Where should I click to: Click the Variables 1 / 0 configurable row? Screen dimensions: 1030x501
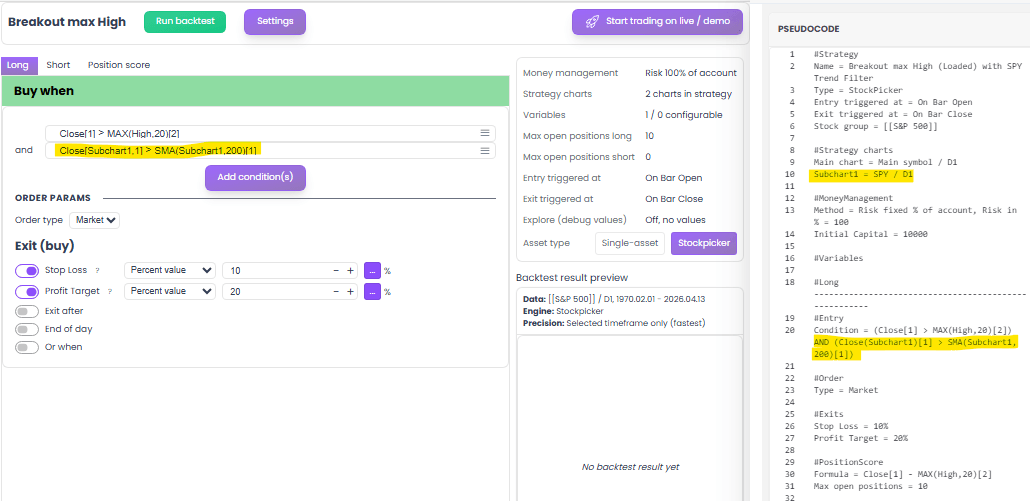click(630, 115)
